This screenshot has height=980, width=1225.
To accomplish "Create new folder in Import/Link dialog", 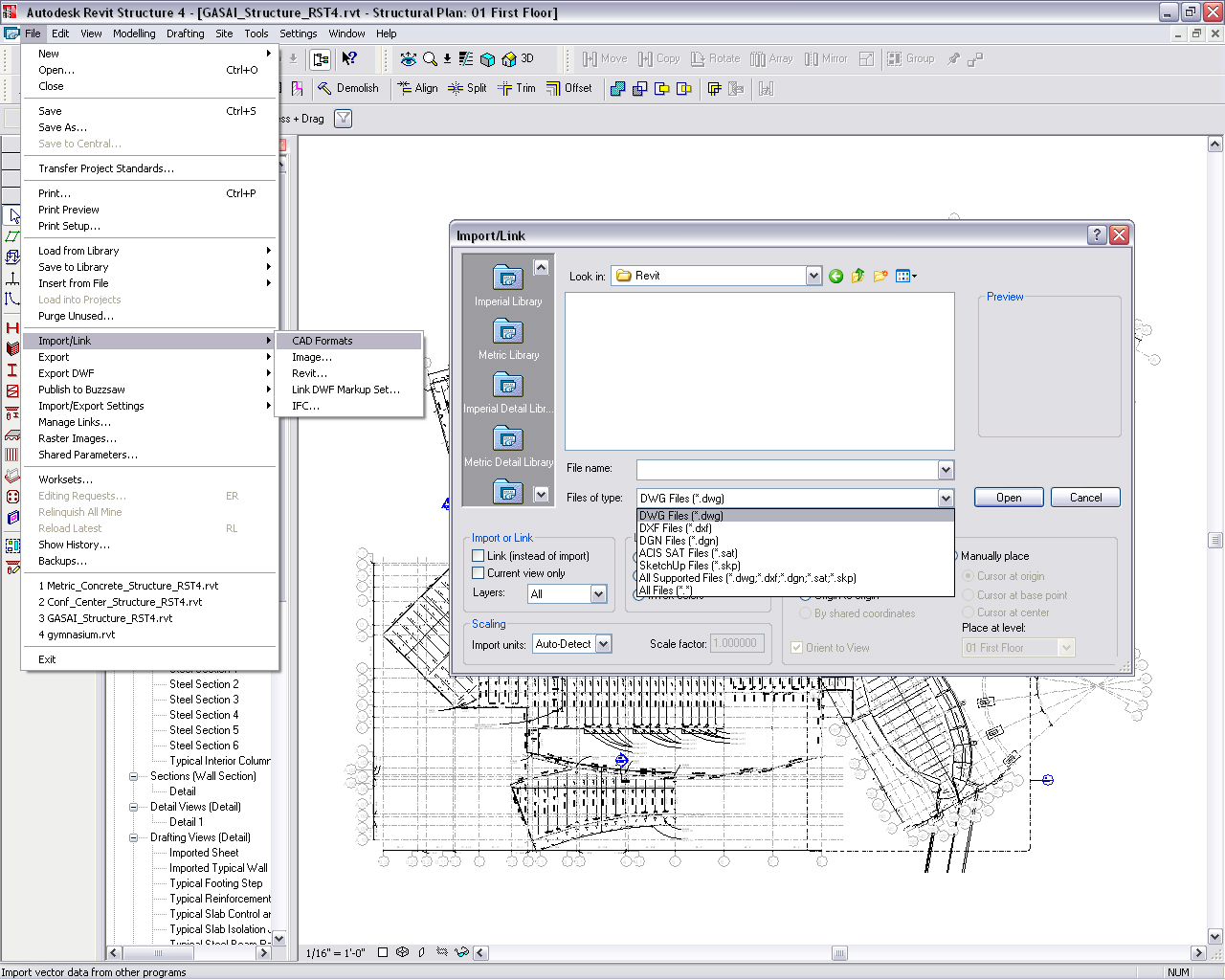I will [x=880, y=276].
